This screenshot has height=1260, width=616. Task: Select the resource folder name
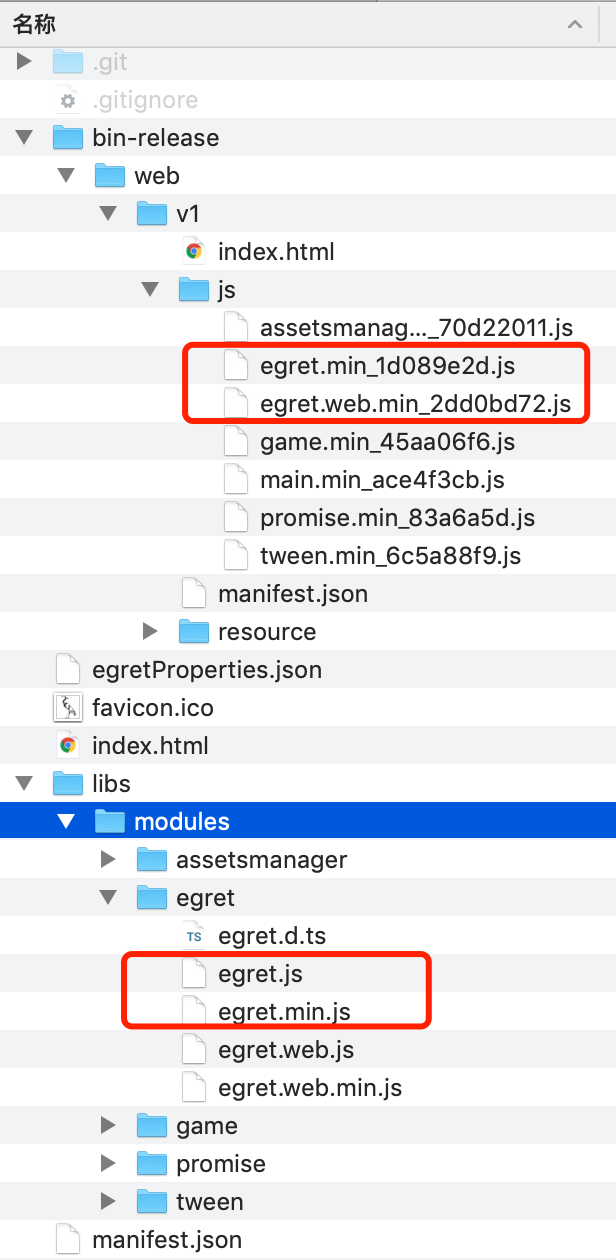click(267, 632)
